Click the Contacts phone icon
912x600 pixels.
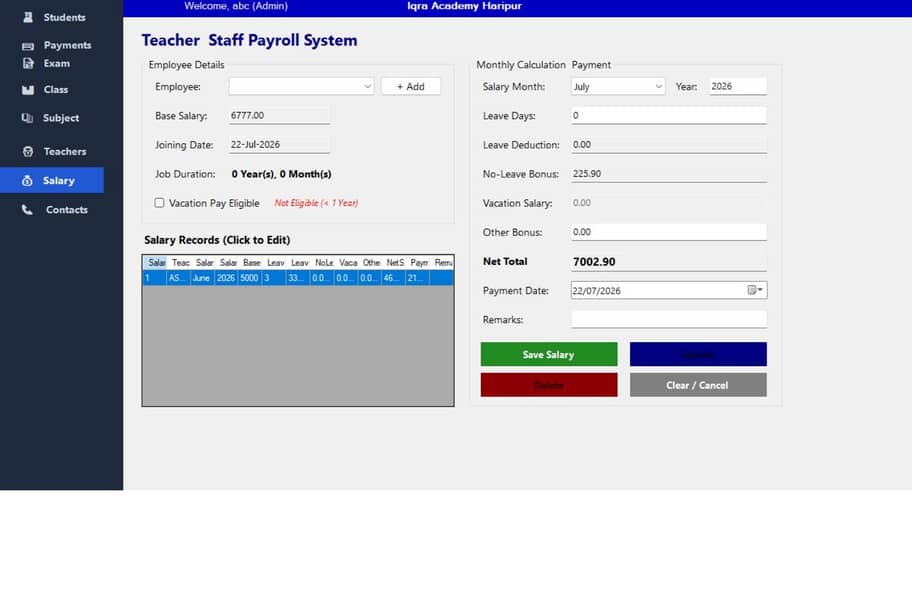tap(27, 210)
